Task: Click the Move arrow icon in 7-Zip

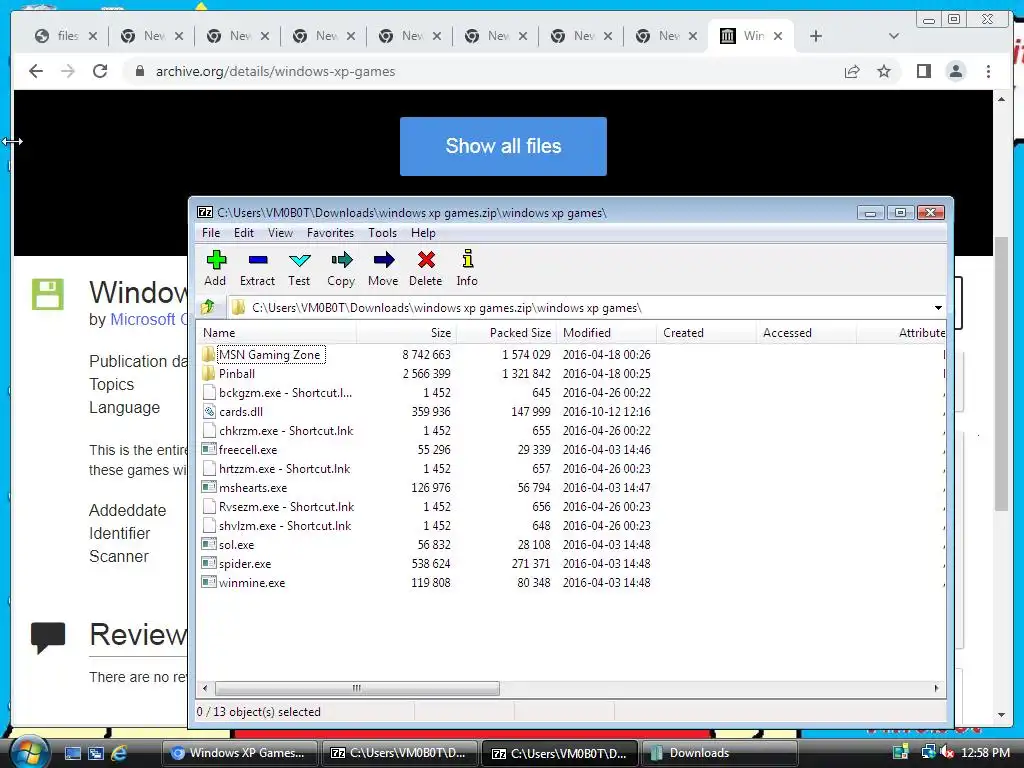Action: pos(383,261)
